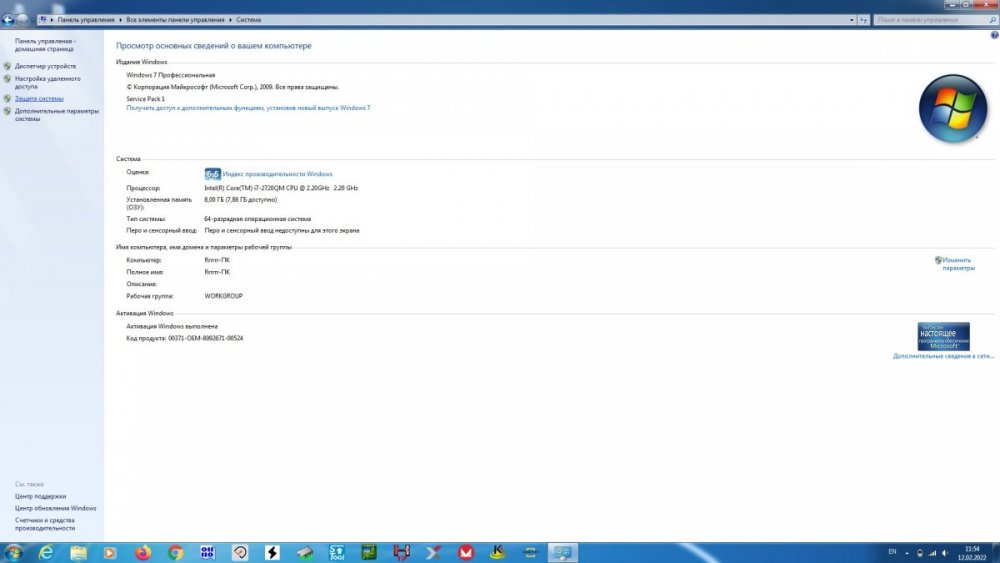Screen dimensions: 1000x563
Task: Go back with the navigation back arrow
Action: pyautogui.click(x=8, y=20)
